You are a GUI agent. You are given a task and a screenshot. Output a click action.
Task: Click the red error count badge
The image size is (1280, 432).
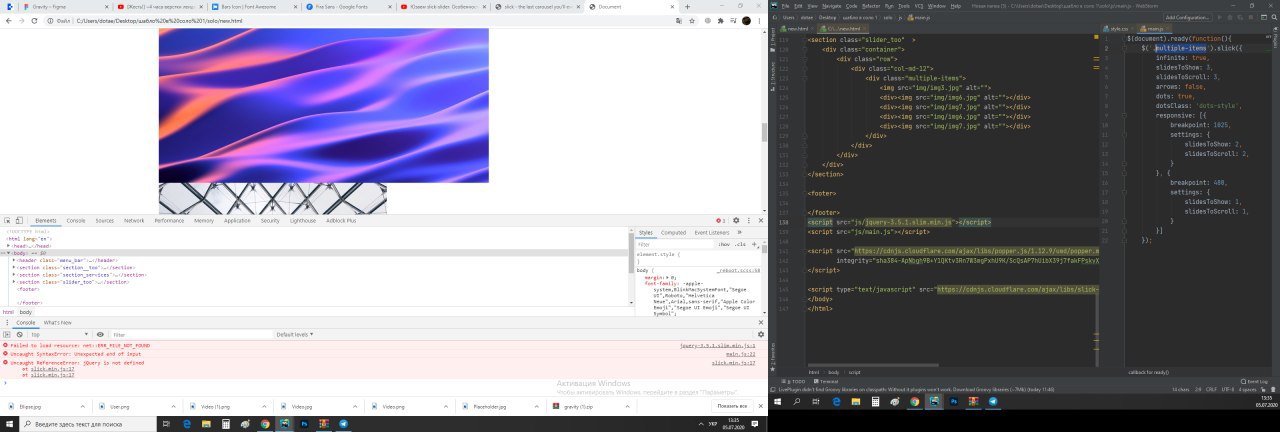(721, 220)
